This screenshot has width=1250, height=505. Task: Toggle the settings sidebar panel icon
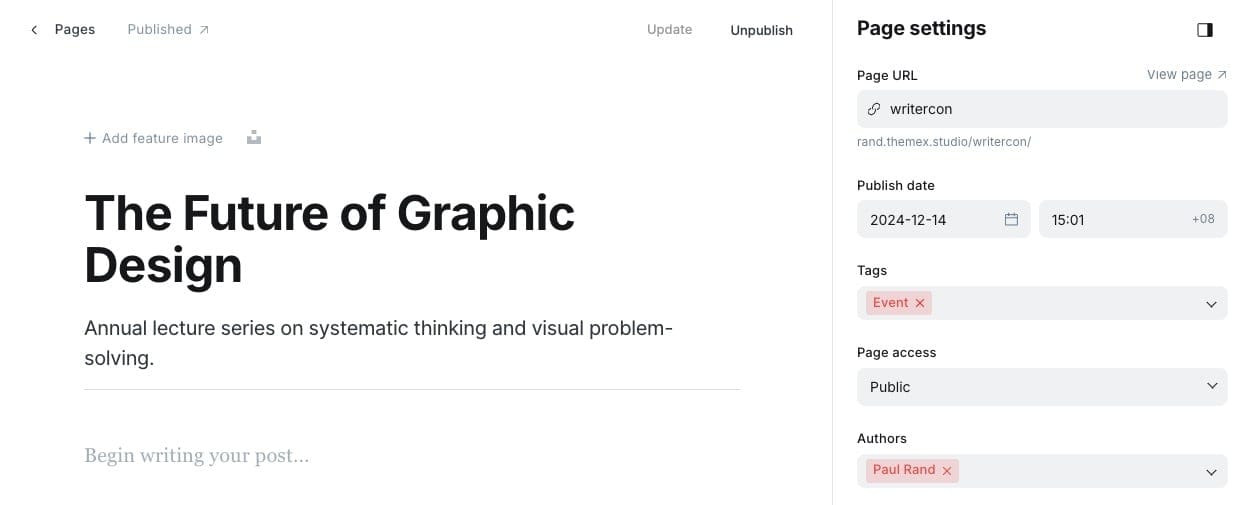point(1204,30)
